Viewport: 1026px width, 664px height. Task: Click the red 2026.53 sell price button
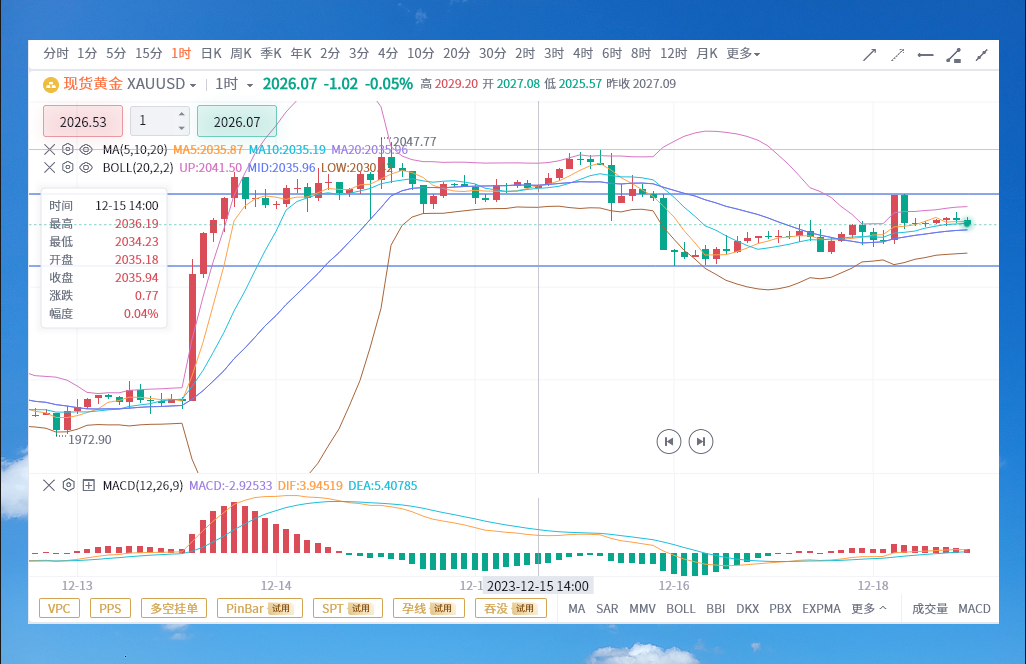pyautogui.click(x=83, y=122)
